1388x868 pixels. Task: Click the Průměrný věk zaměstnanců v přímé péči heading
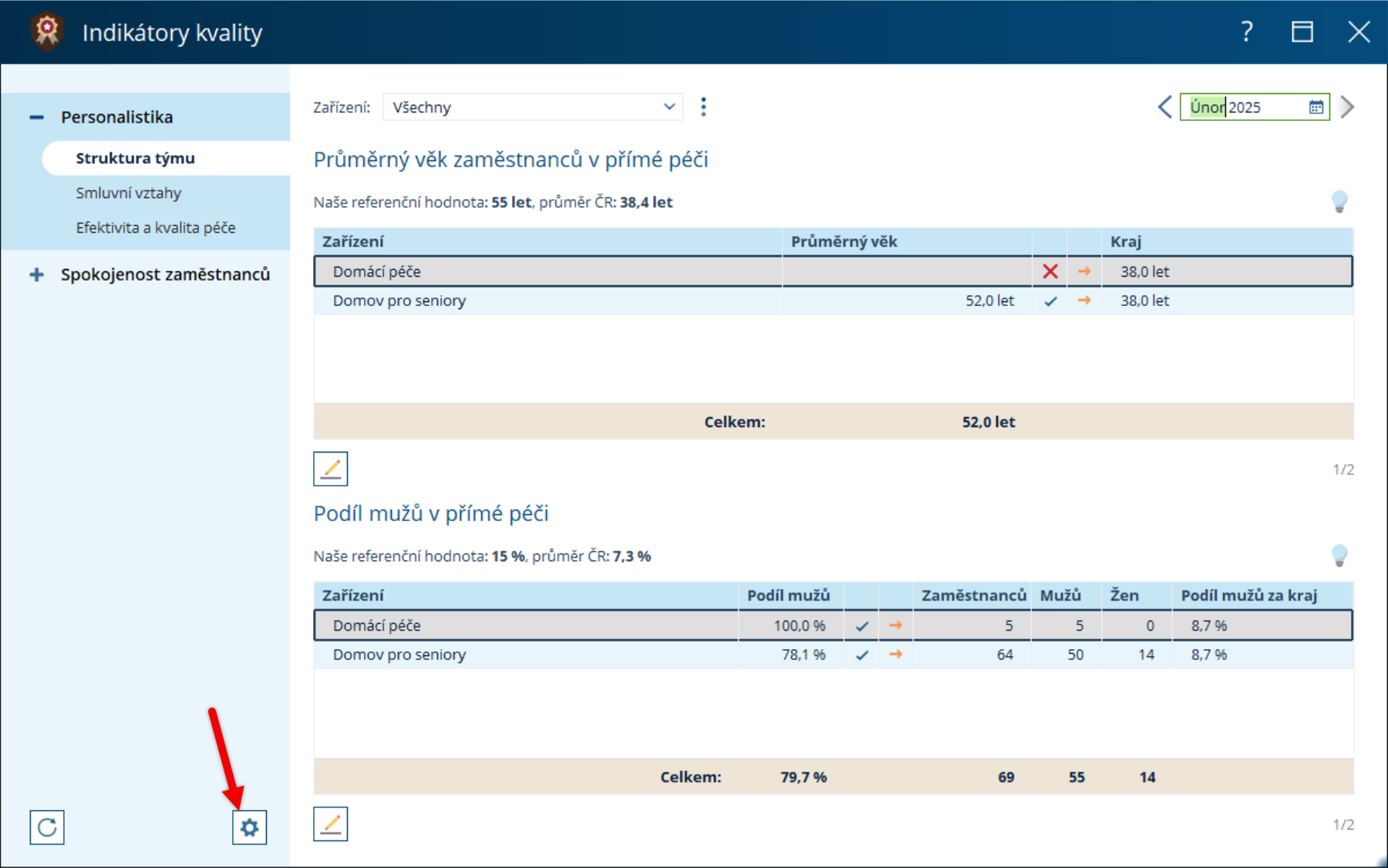pyautogui.click(x=510, y=160)
